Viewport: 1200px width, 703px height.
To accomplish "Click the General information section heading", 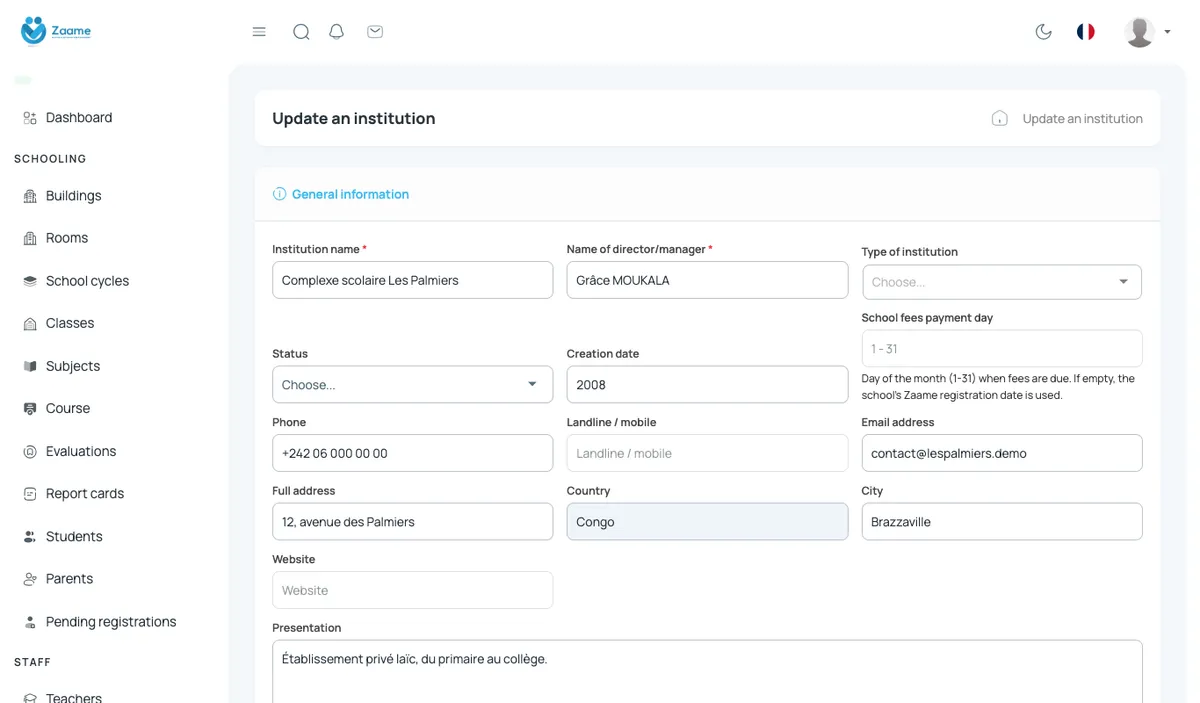I will click(x=350, y=194).
